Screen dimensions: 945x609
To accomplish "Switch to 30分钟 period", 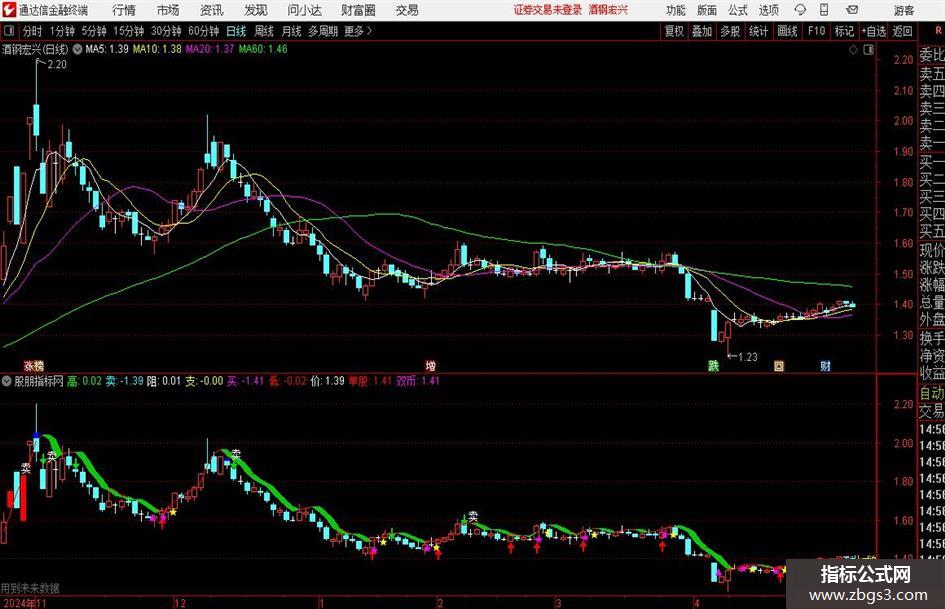I will tap(166, 31).
